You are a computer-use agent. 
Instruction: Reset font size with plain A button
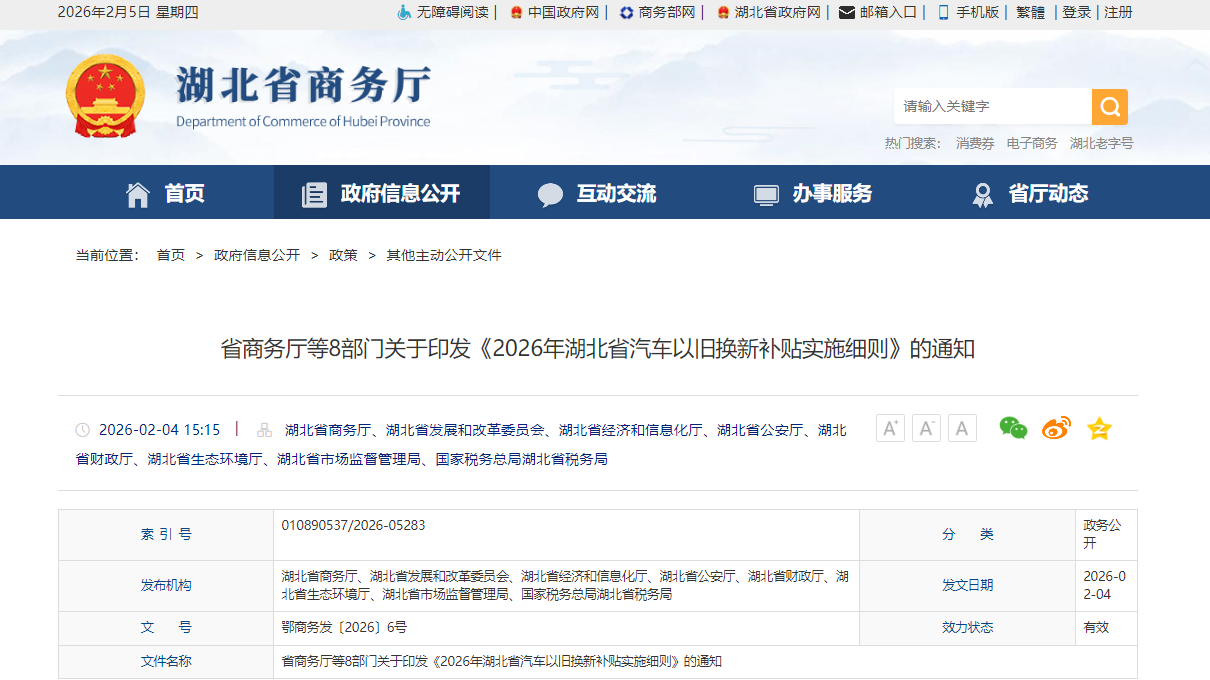tap(962, 429)
